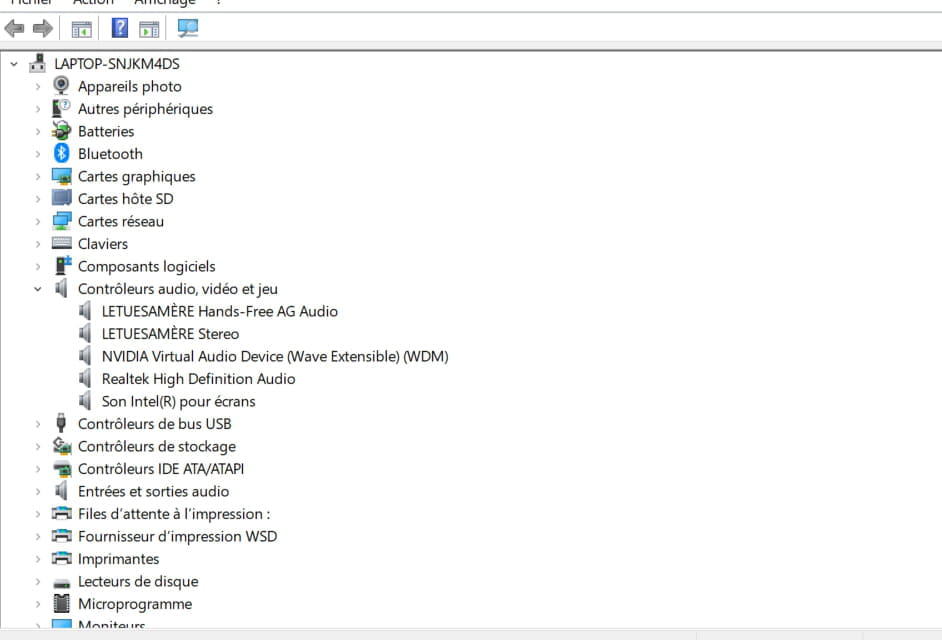Click the speaker icon for Contrôleurs audio, vidéo et jeu
This screenshot has height=640, width=942.
[61, 288]
